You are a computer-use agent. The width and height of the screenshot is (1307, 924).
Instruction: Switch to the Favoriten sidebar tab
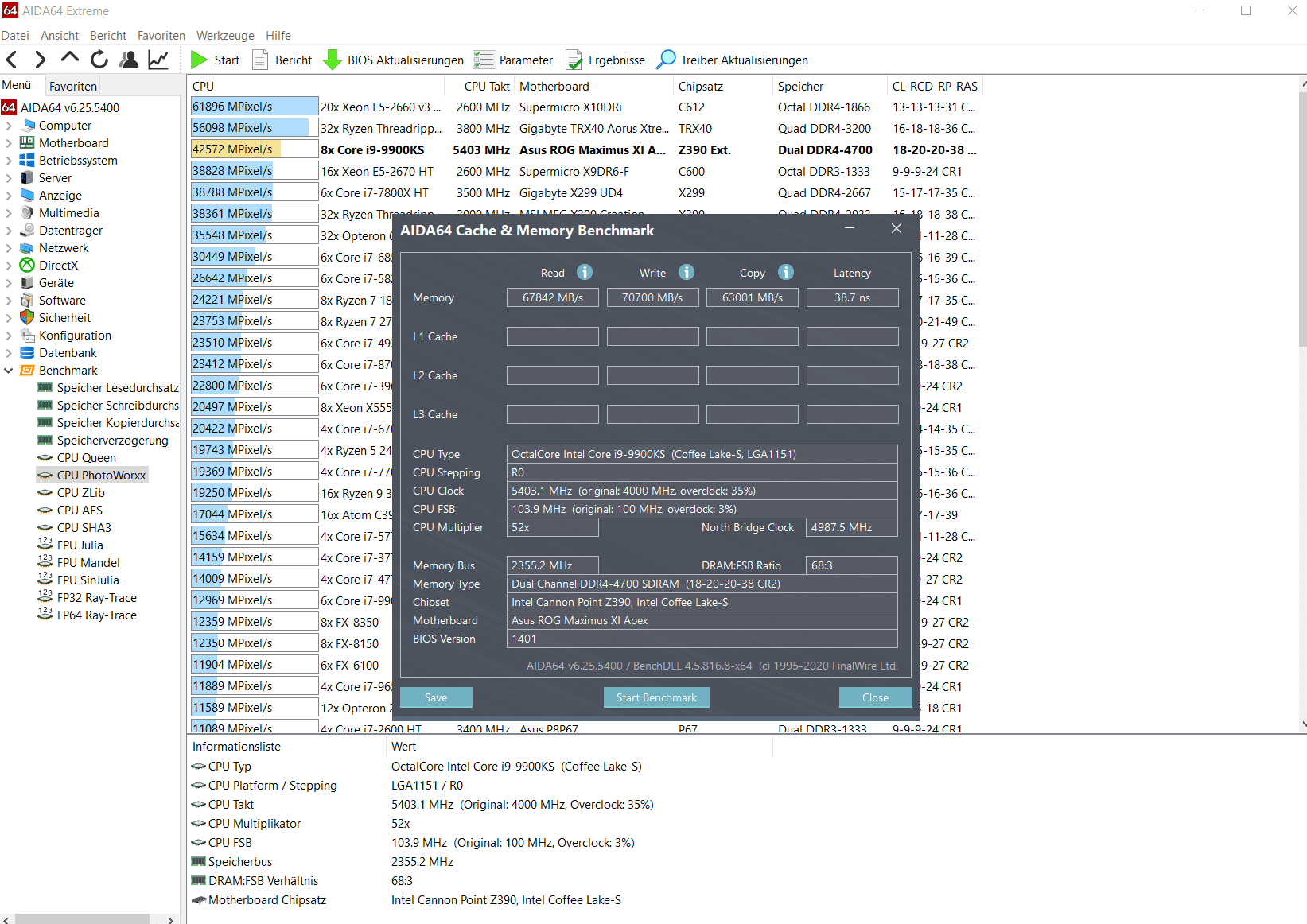pos(72,86)
